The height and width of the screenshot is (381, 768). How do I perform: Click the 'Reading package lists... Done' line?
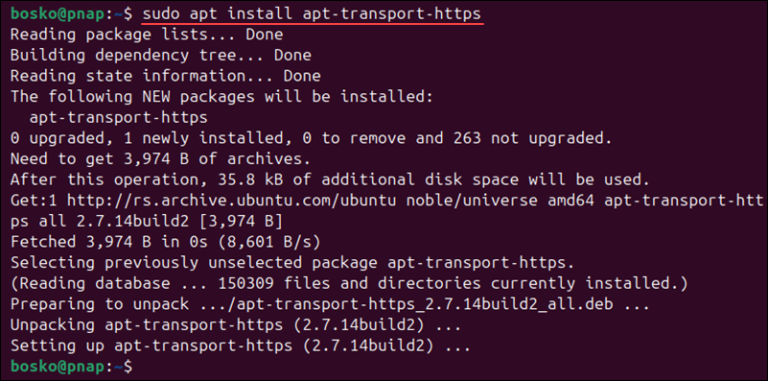pos(146,35)
